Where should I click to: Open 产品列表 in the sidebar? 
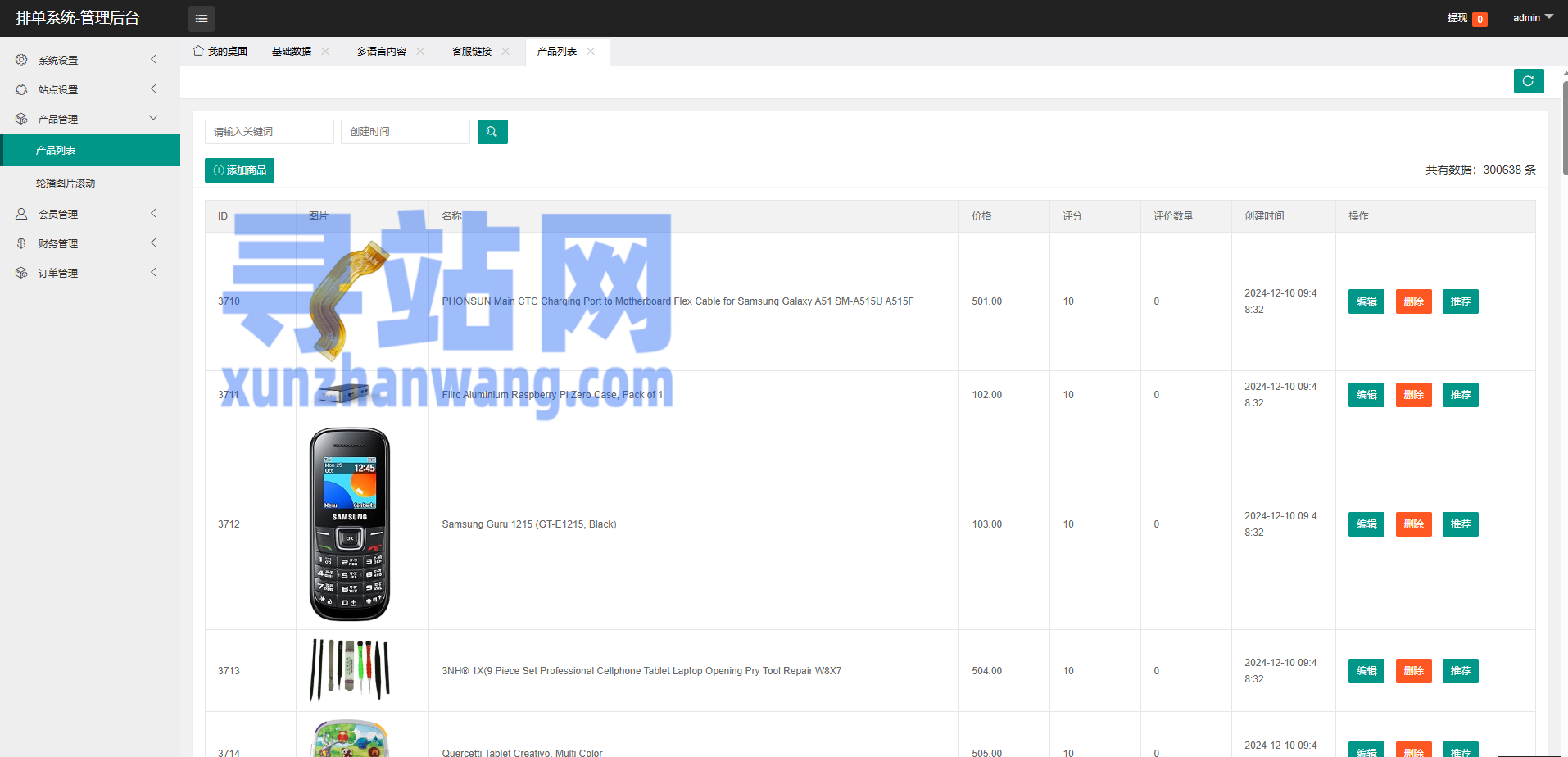tap(90, 150)
